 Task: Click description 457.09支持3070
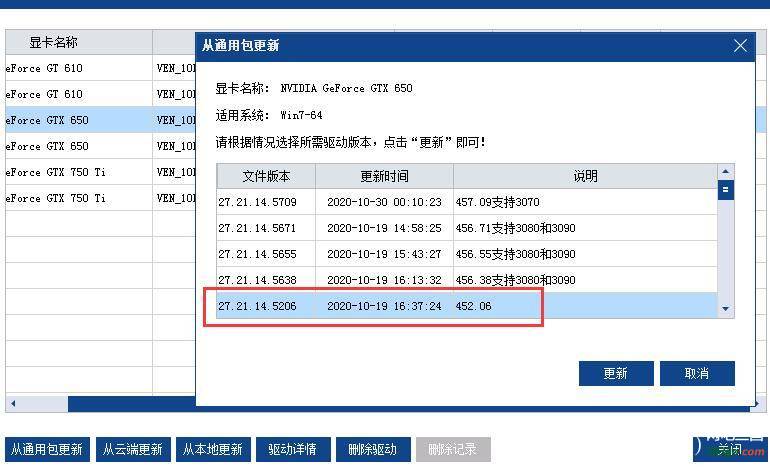497,202
